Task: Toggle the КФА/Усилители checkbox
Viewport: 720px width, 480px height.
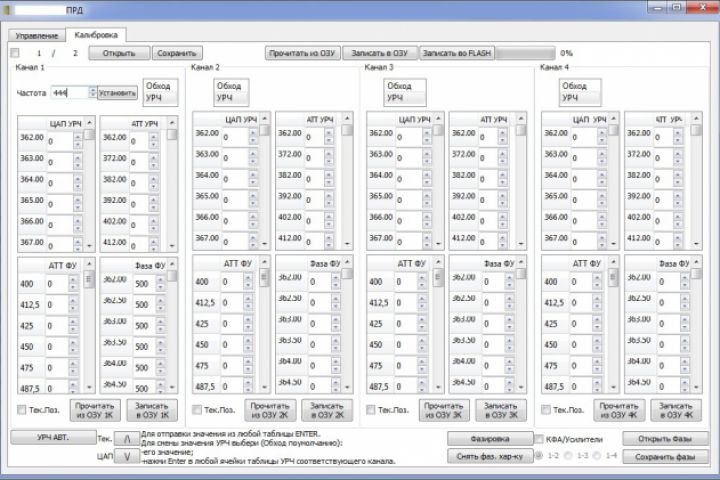Action: tap(539, 439)
